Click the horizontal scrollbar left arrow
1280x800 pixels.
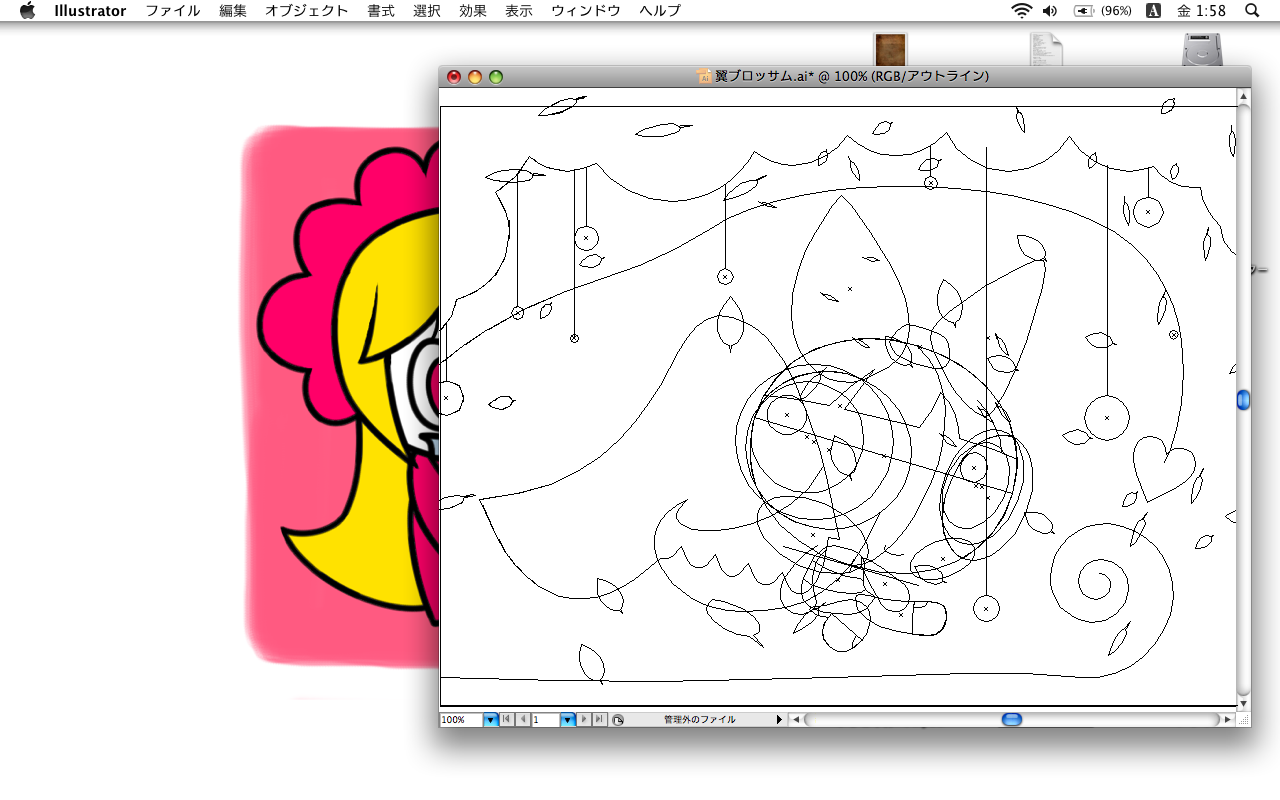(796, 720)
